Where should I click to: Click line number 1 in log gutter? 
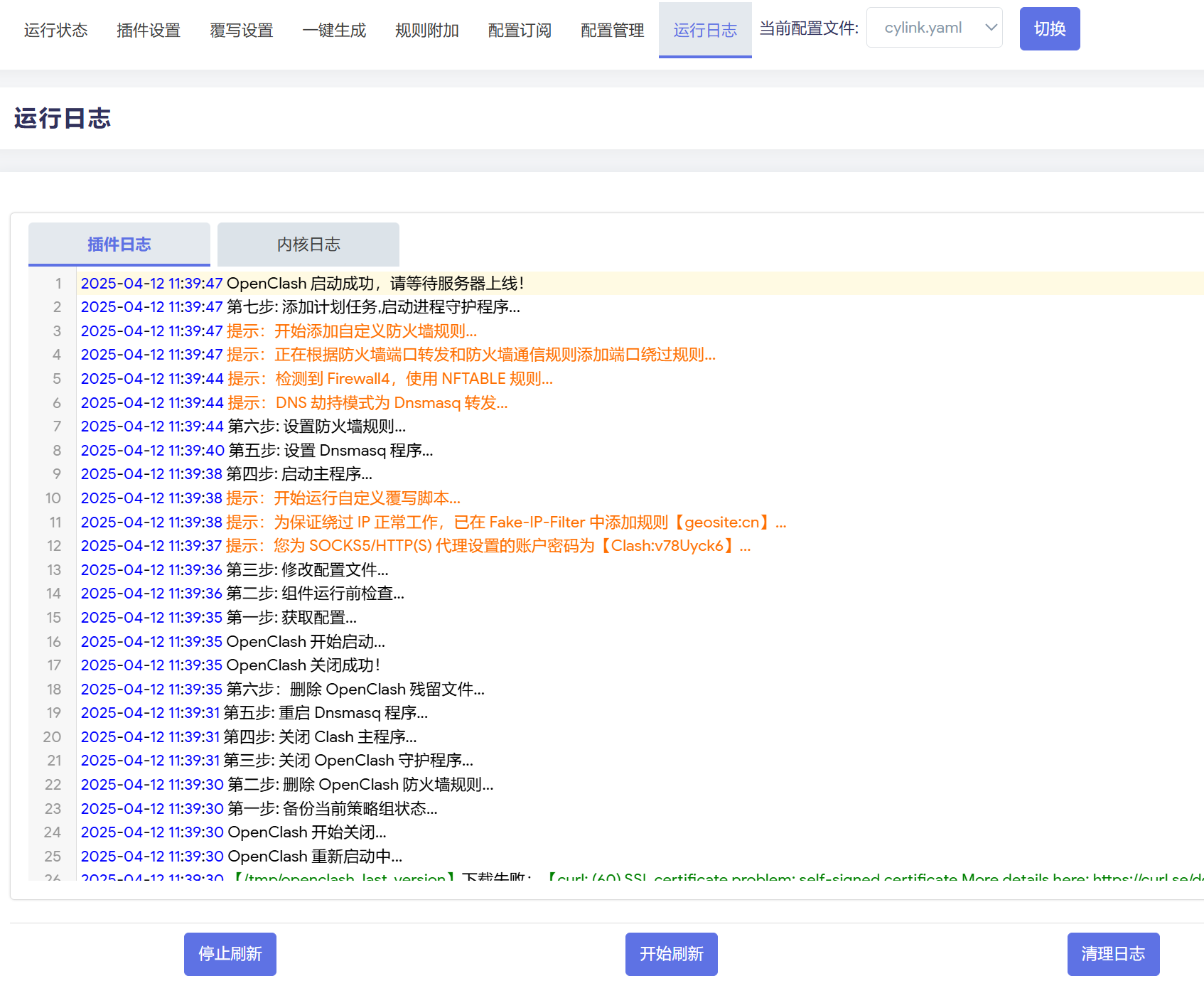pos(58,284)
